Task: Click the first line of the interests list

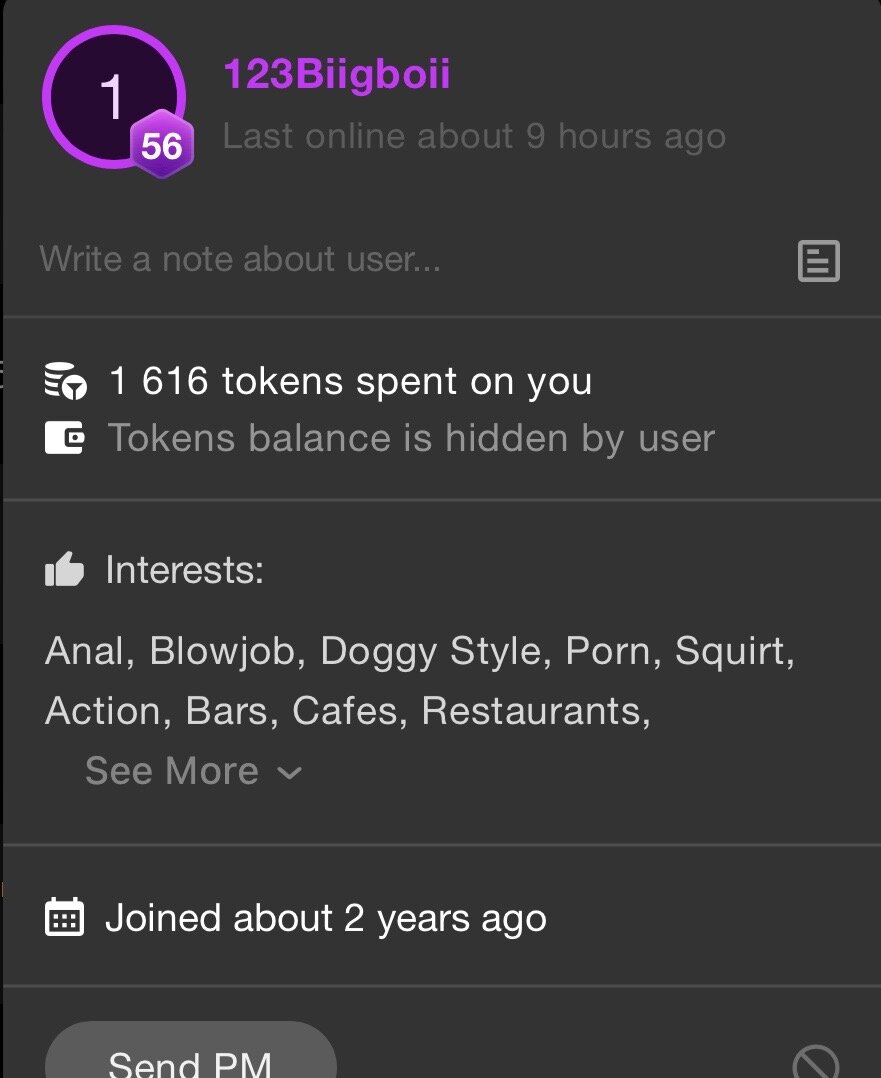Action: click(x=420, y=651)
